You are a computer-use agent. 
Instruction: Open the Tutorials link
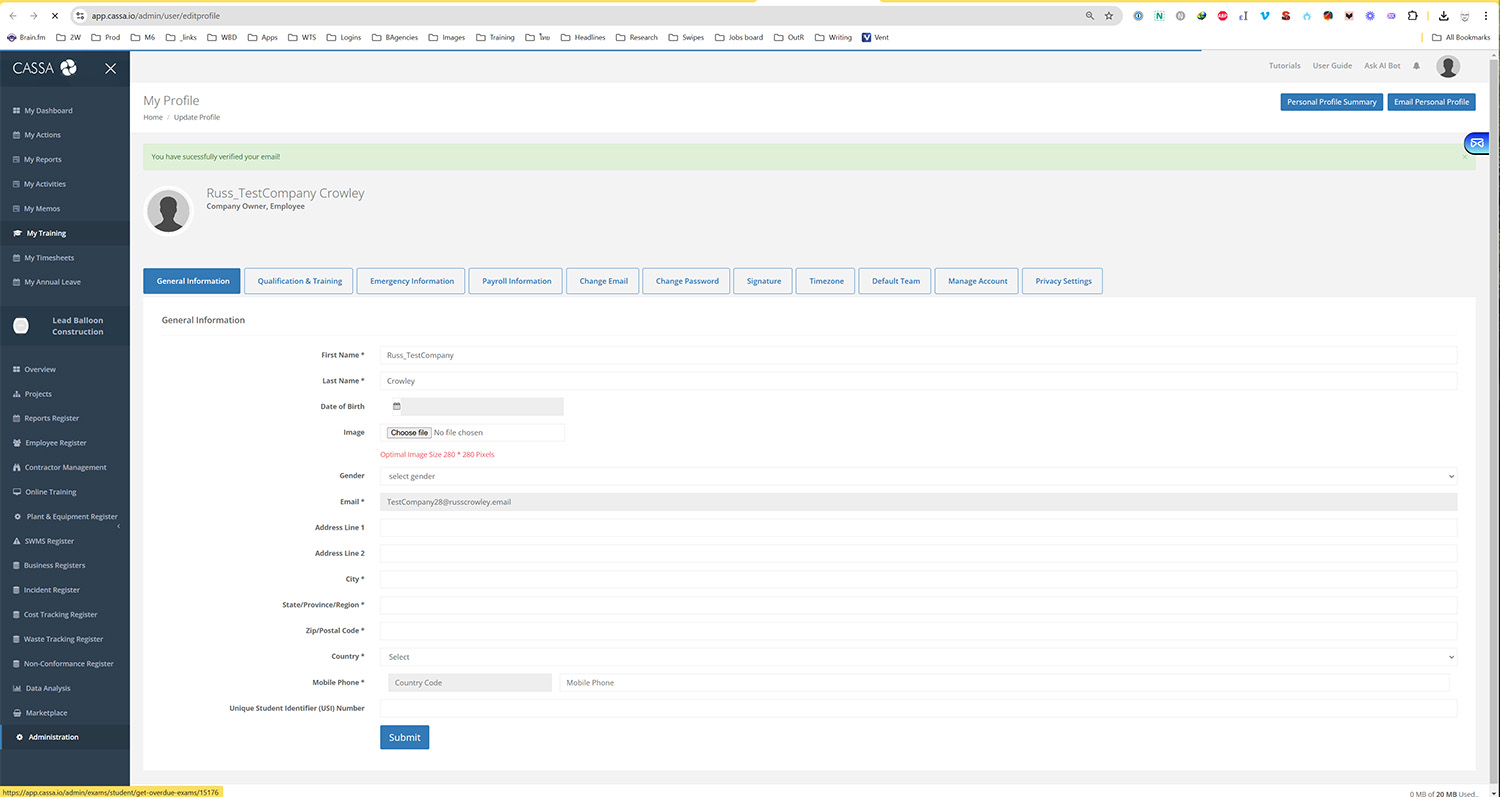pyautogui.click(x=1285, y=66)
